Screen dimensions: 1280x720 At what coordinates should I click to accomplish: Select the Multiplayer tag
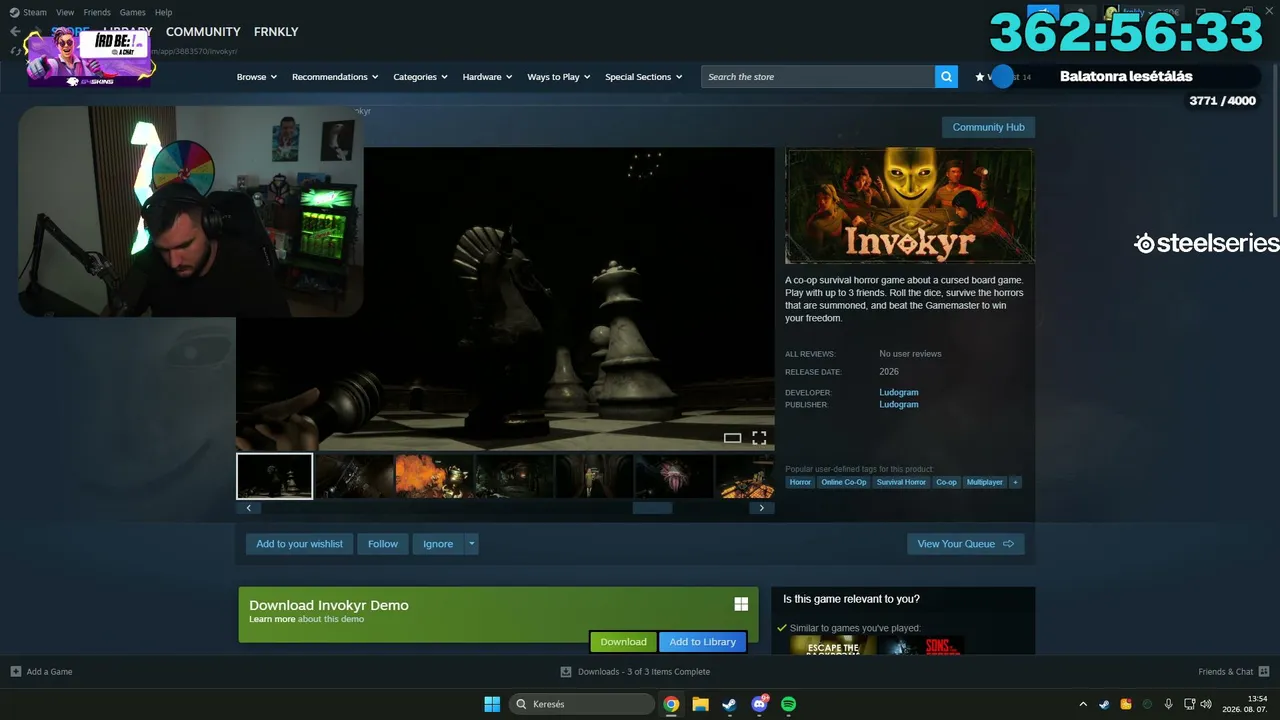click(985, 482)
